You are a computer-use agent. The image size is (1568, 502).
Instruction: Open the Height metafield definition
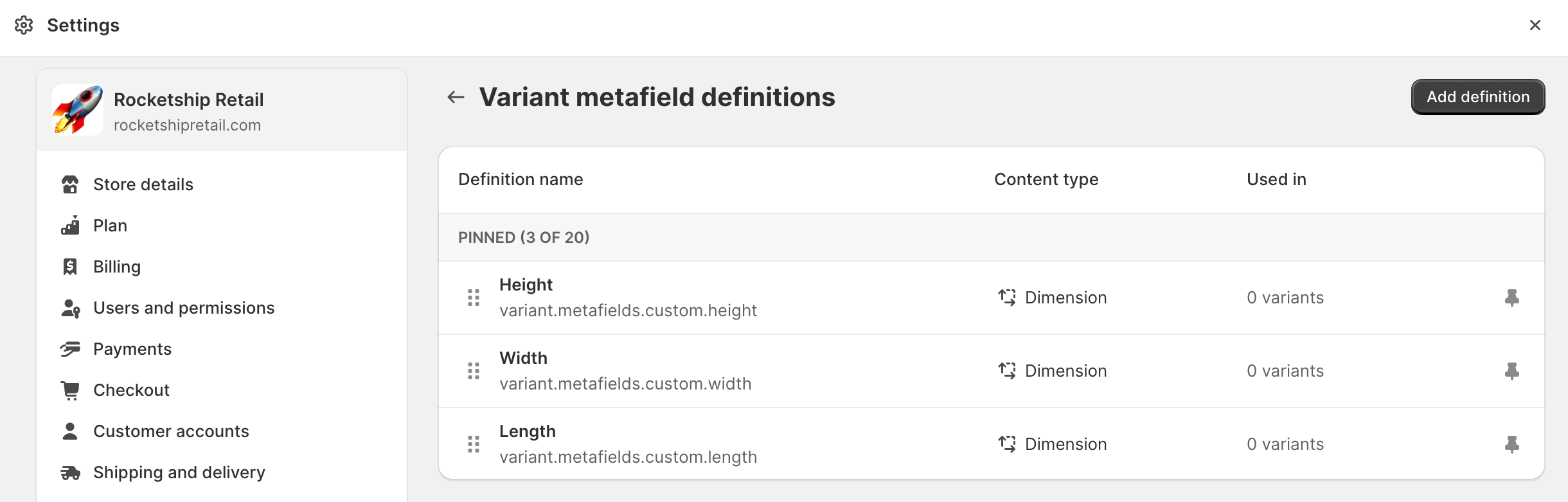pos(526,285)
